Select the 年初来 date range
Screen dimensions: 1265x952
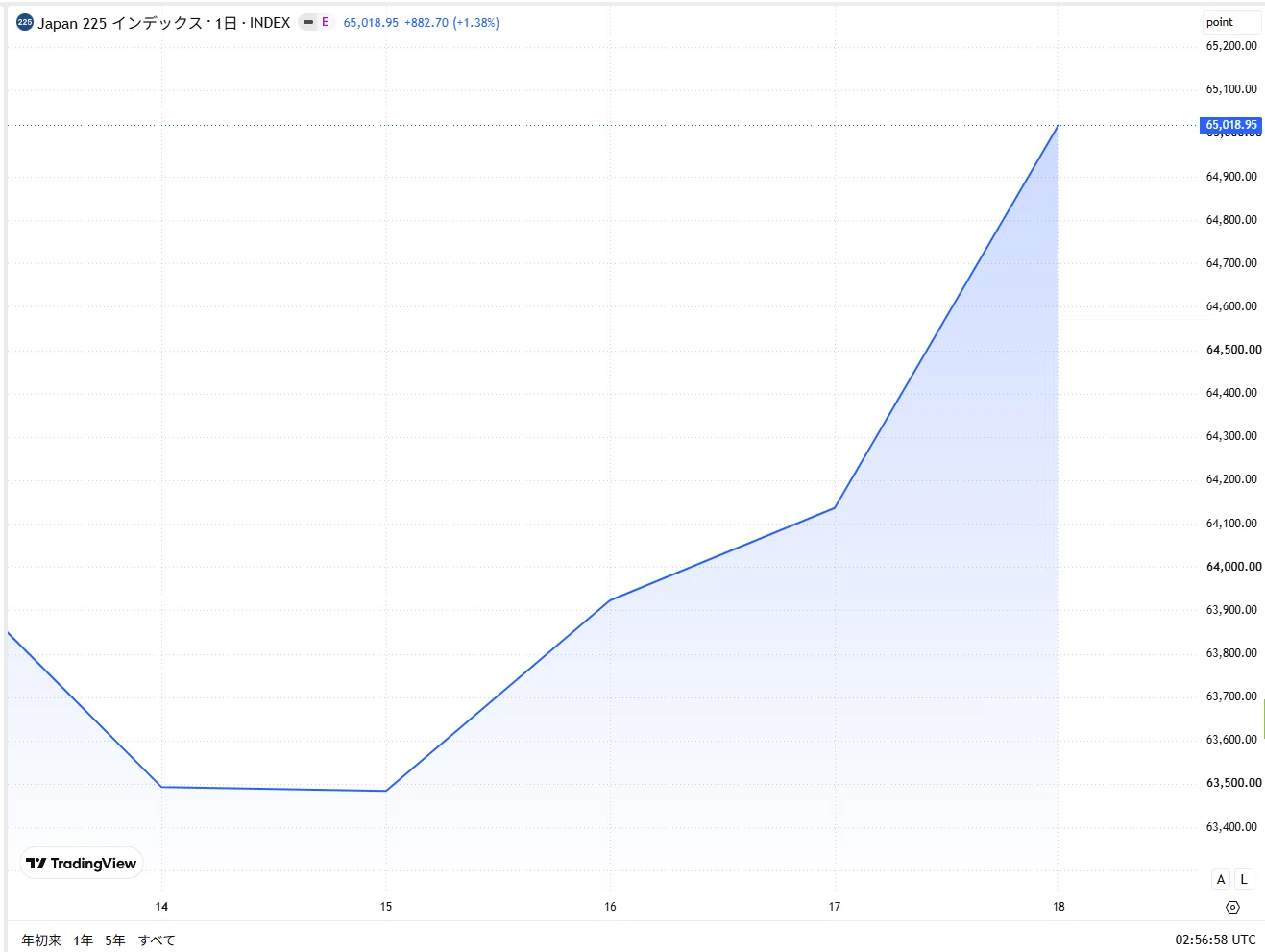pyautogui.click(x=41, y=940)
